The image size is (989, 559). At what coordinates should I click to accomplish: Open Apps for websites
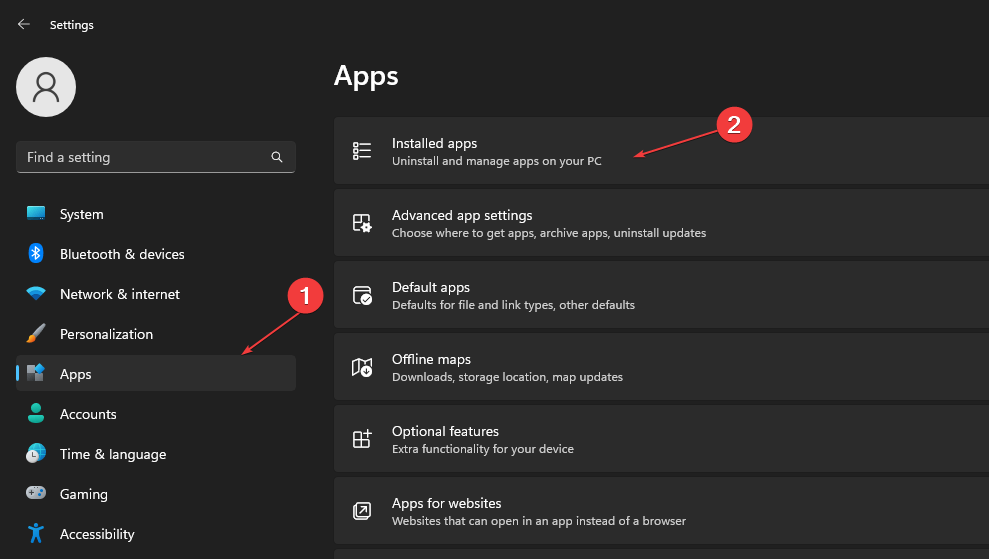tap(661, 510)
